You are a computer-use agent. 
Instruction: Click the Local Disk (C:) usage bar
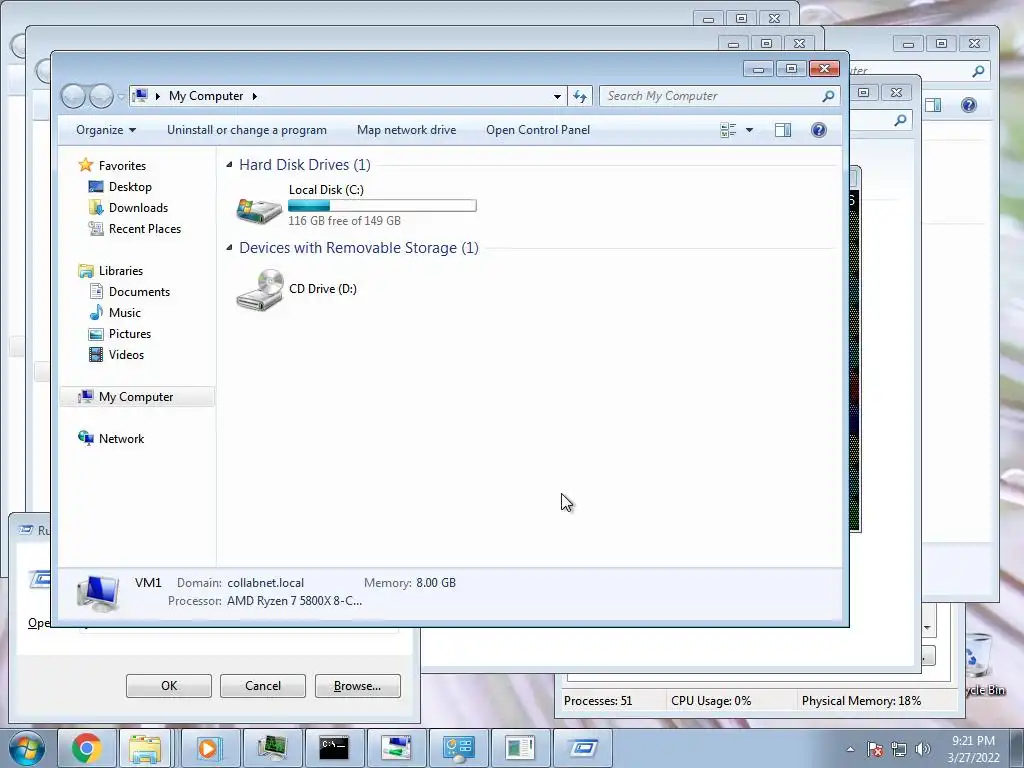coord(382,206)
